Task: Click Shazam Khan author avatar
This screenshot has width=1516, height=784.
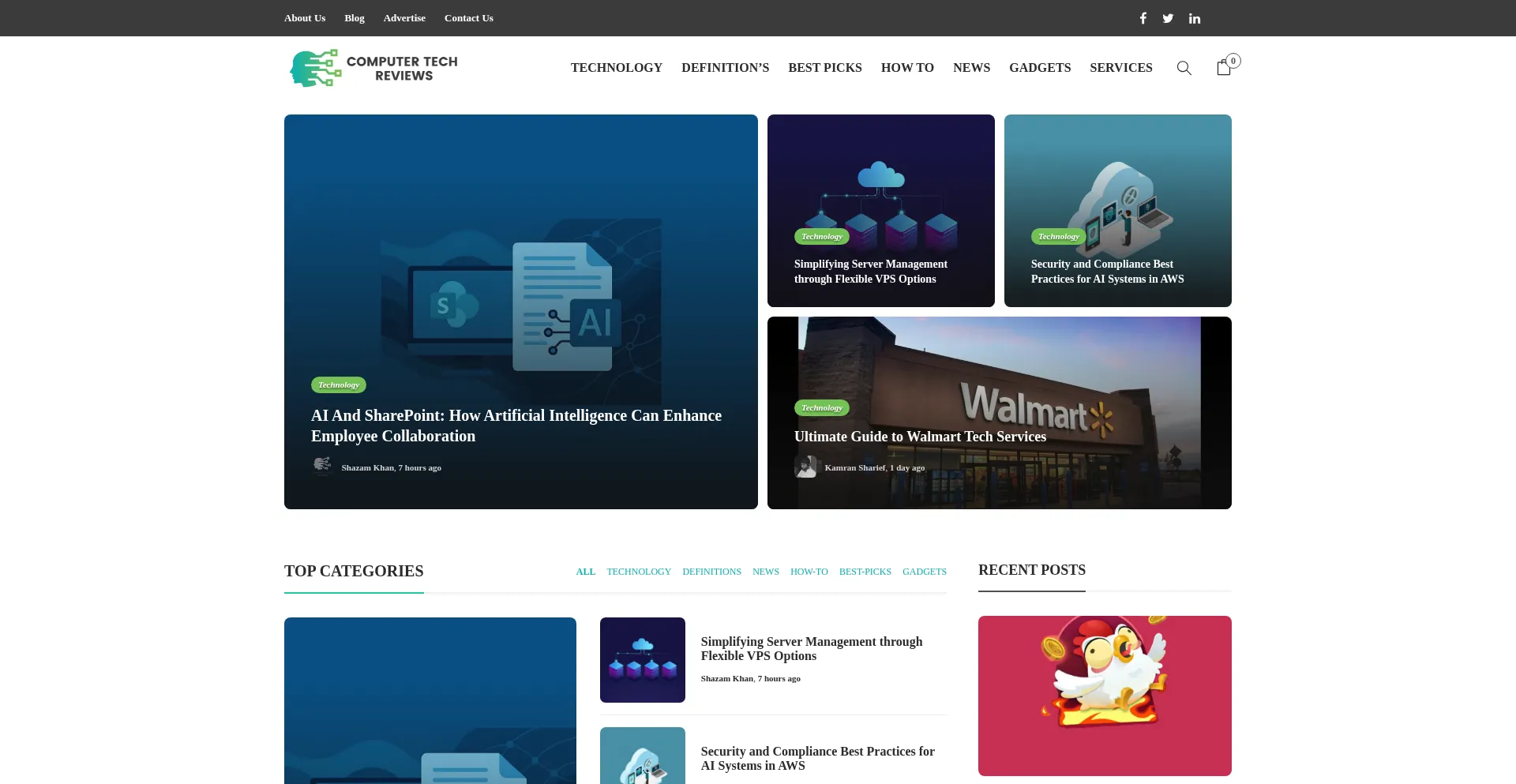Action: (x=322, y=467)
